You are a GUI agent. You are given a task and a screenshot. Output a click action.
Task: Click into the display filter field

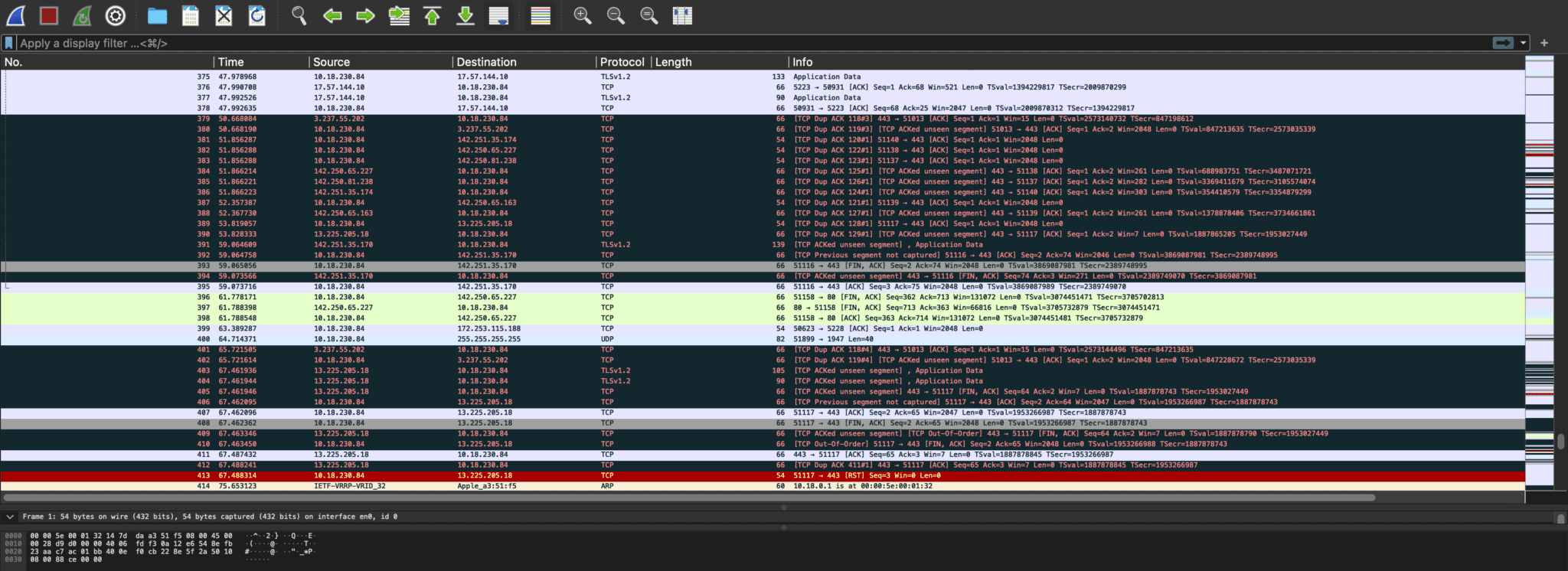point(754,43)
